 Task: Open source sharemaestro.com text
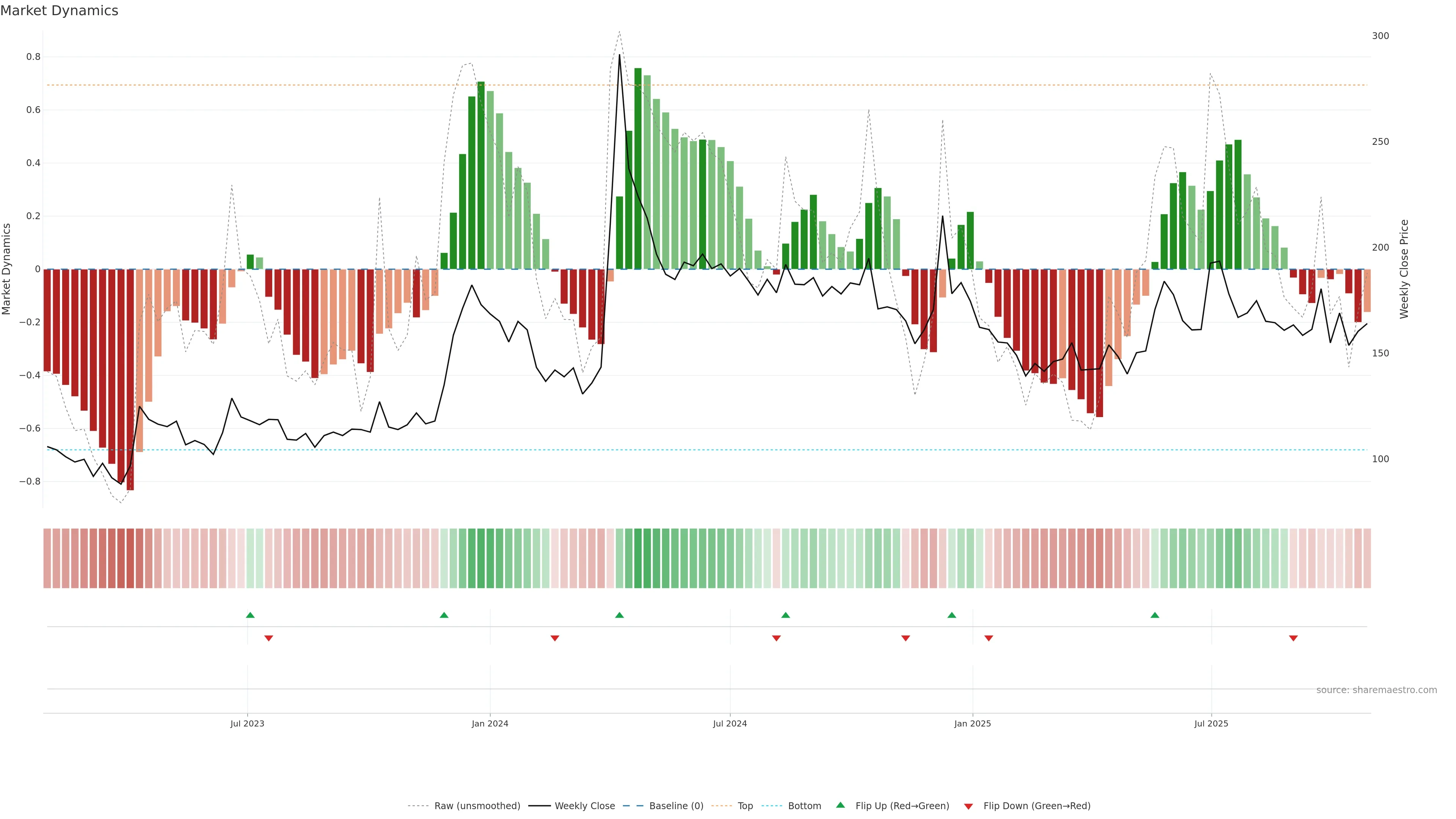click(x=1376, y=690)
